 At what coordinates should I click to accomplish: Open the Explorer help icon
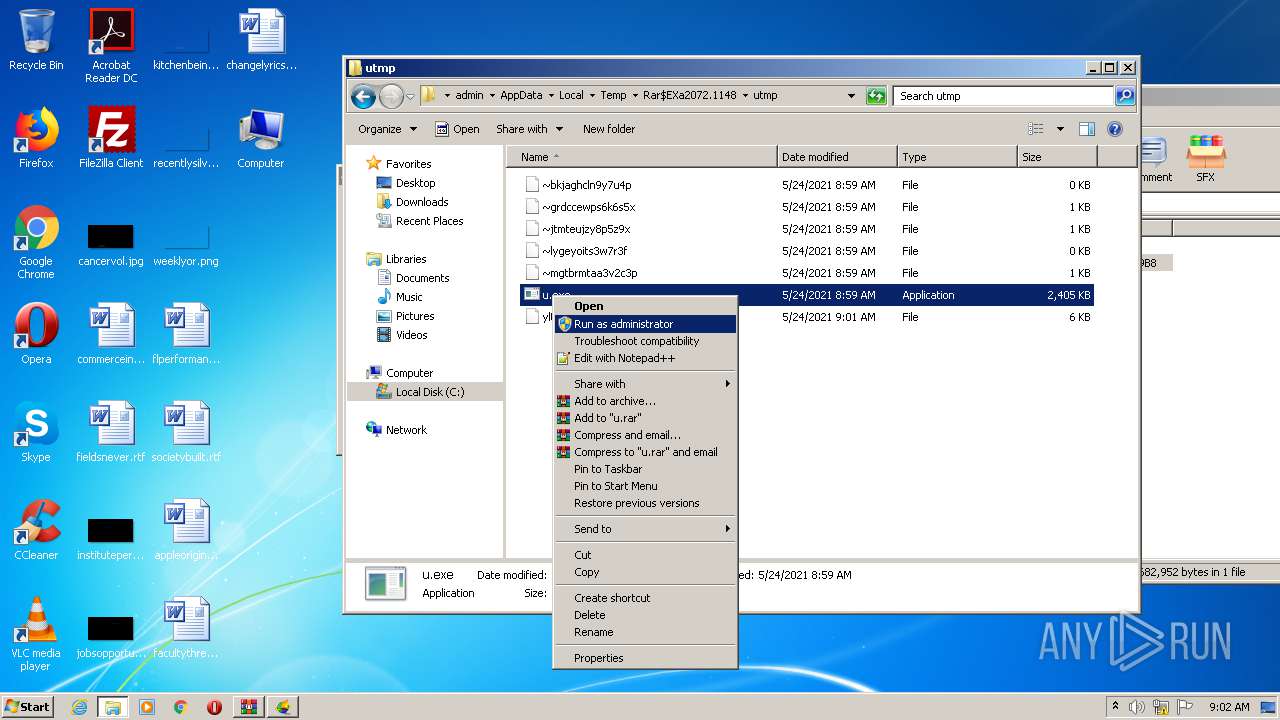[1115, 129]
